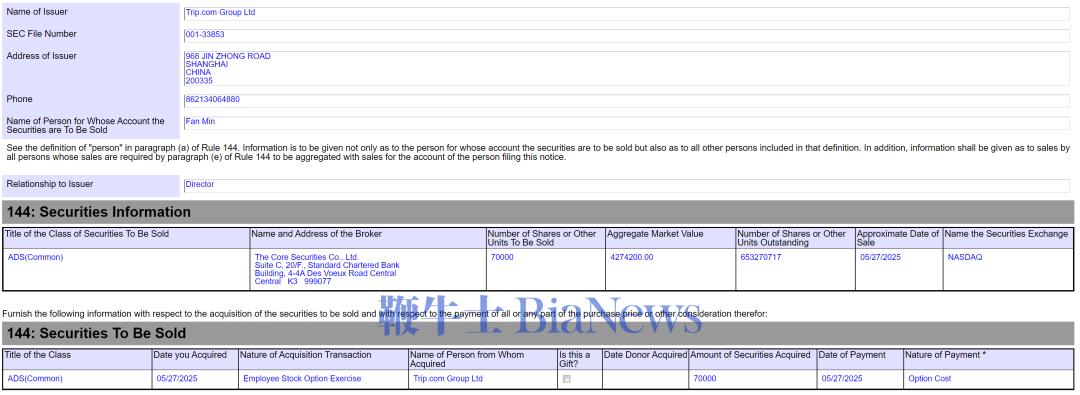The height and width of the screenshot is (395, 1080).
Task: Select Trip.com Group Ltd in acquired-from column
Action: (x=448, y=379)
